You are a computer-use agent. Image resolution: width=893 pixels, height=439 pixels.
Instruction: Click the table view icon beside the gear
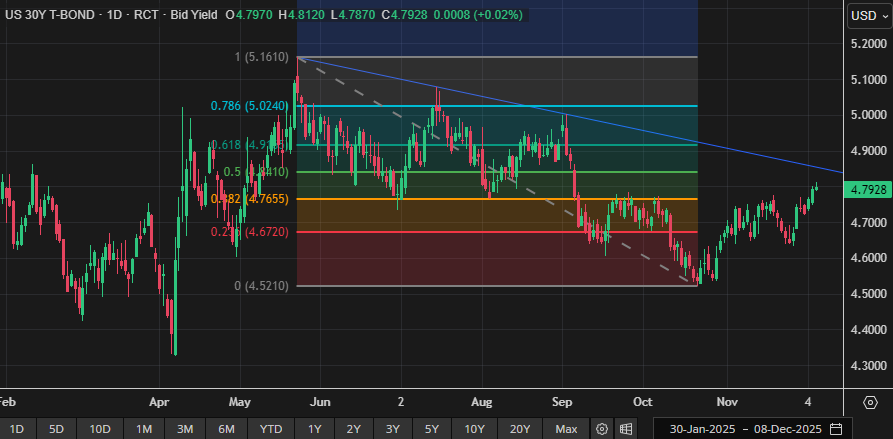click(x=625, y=429)
